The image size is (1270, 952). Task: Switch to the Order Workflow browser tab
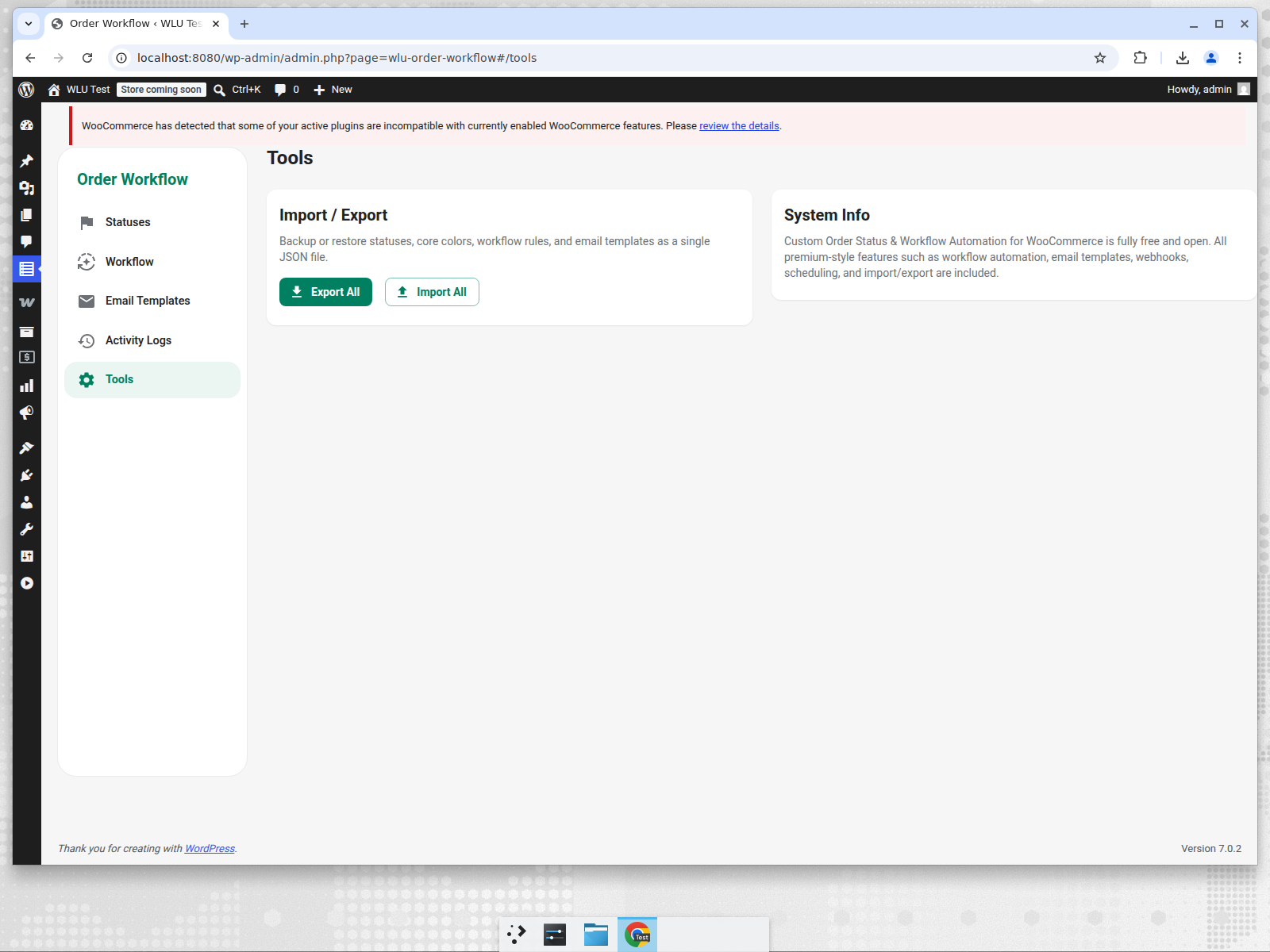point(135,24)
